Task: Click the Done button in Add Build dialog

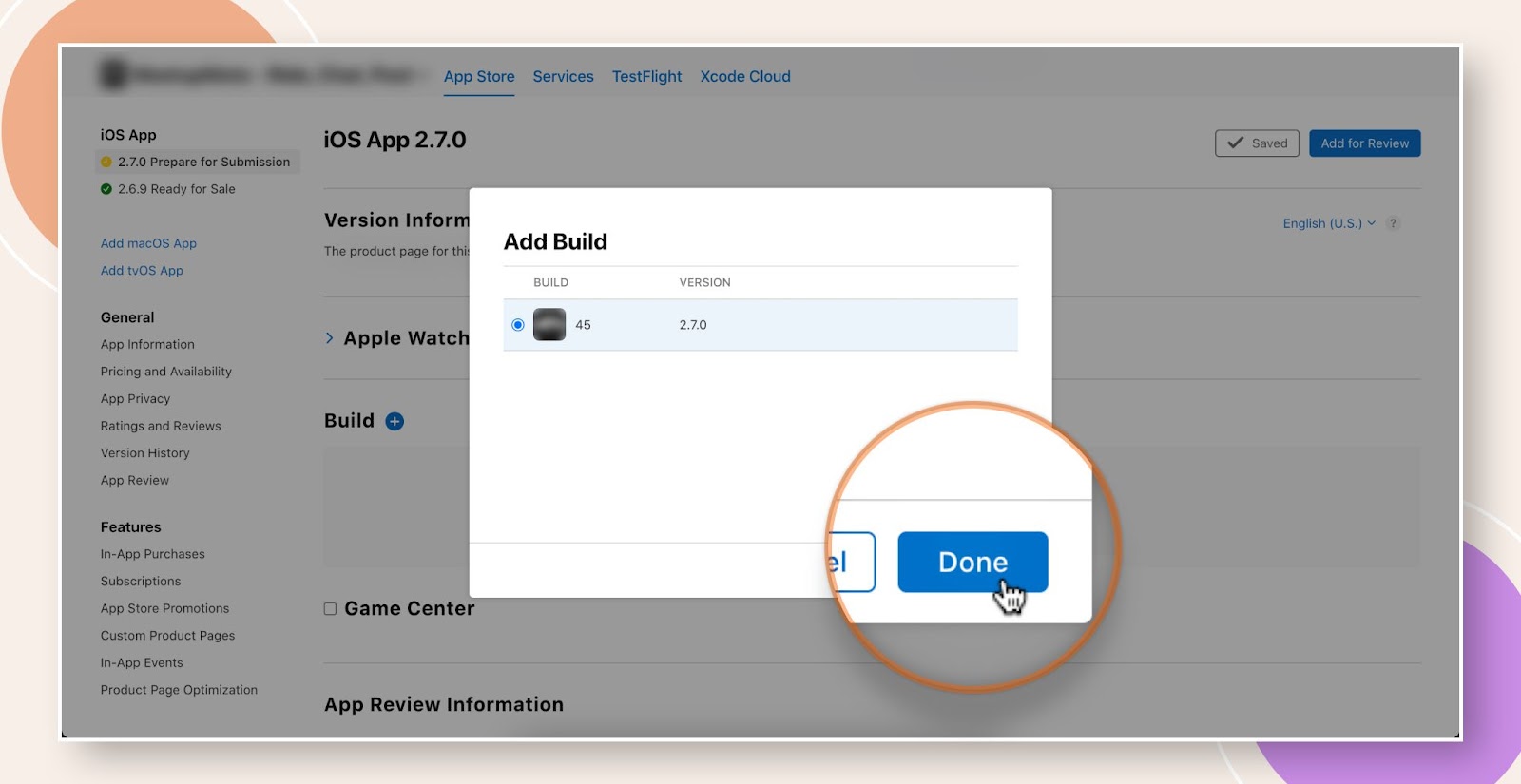Action: point(972,562)
